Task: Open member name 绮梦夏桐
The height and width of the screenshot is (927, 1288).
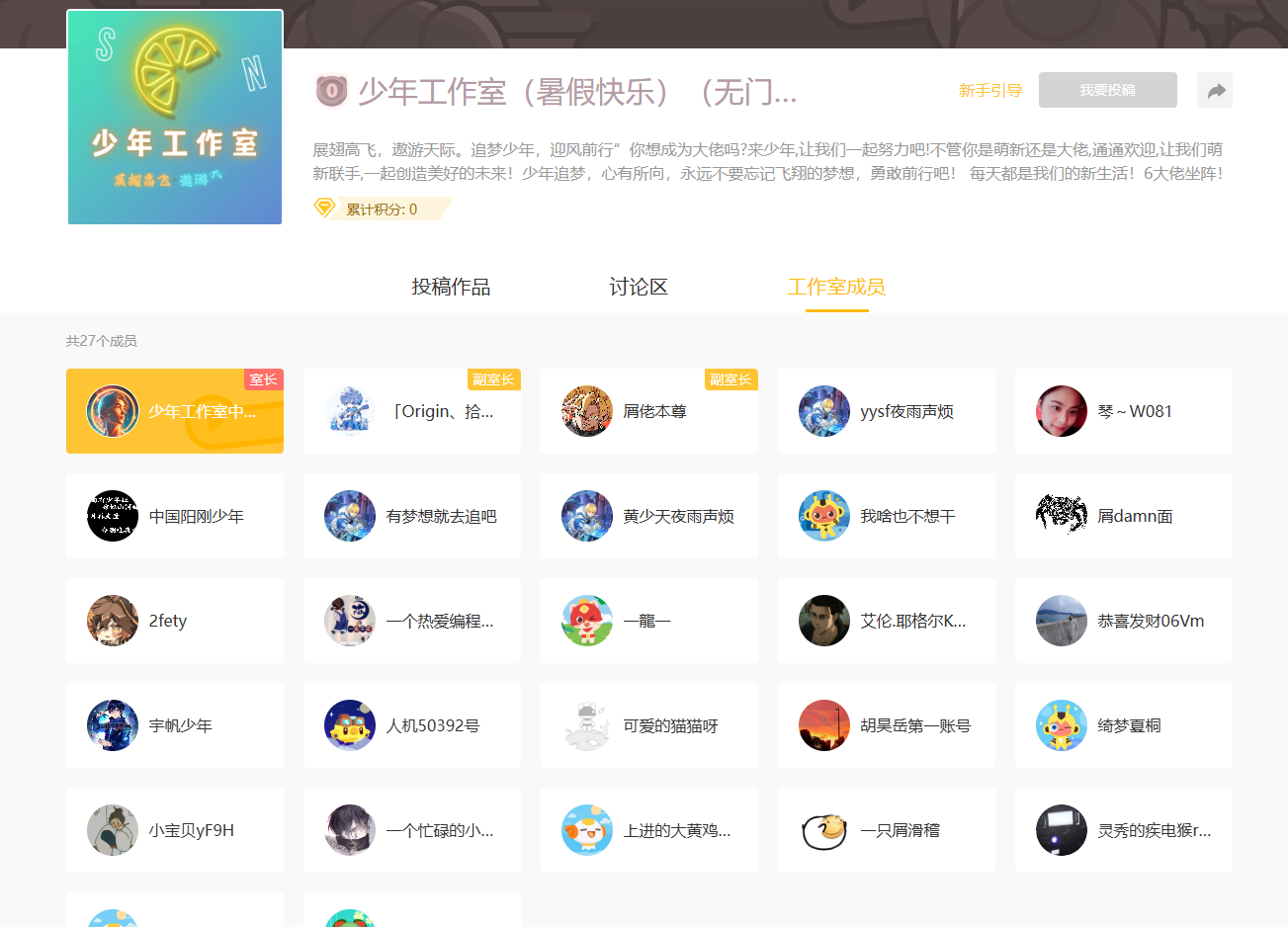Action: (x=1130, y=725)
